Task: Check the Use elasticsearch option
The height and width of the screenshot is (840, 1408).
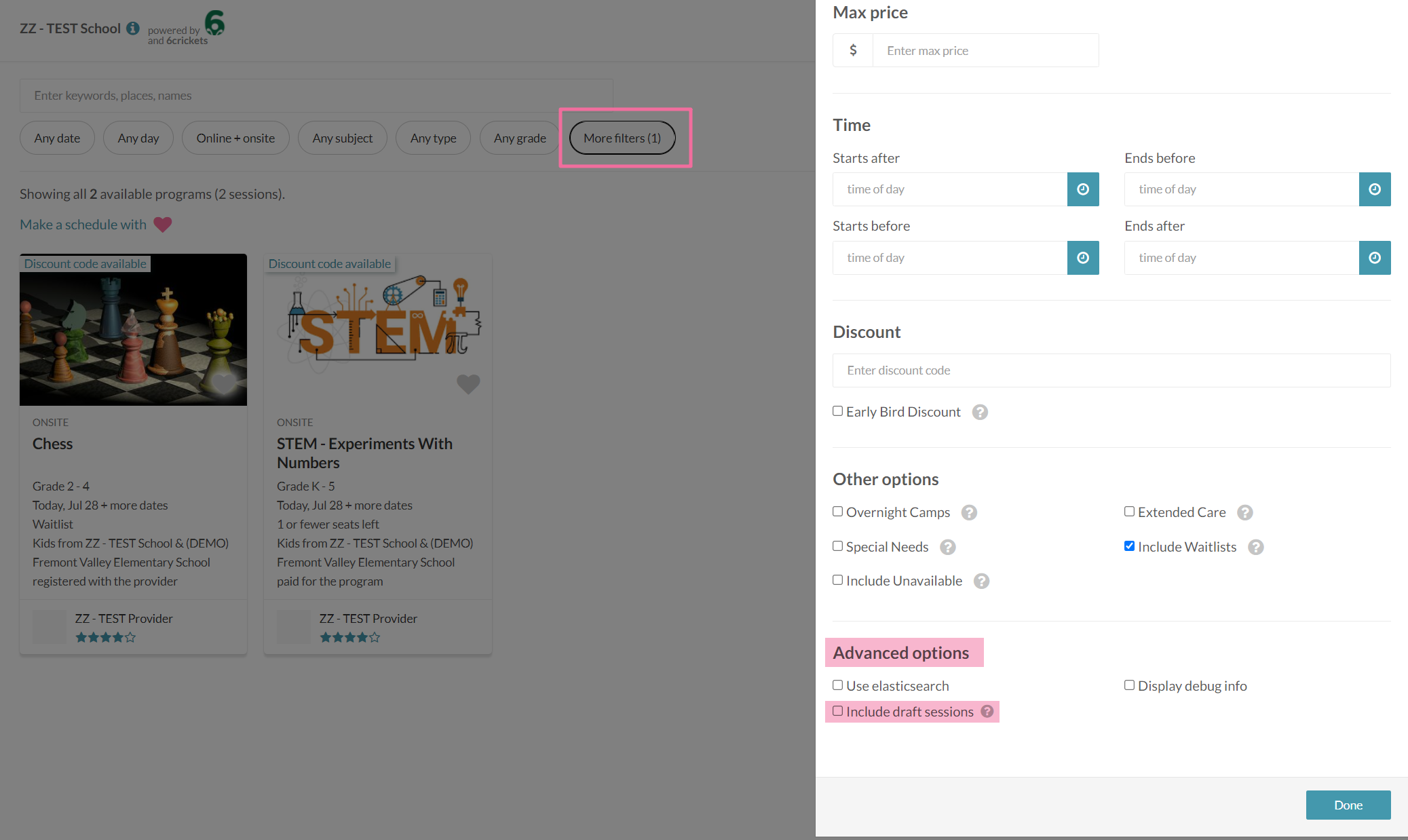Action: (x=838, y=685)
